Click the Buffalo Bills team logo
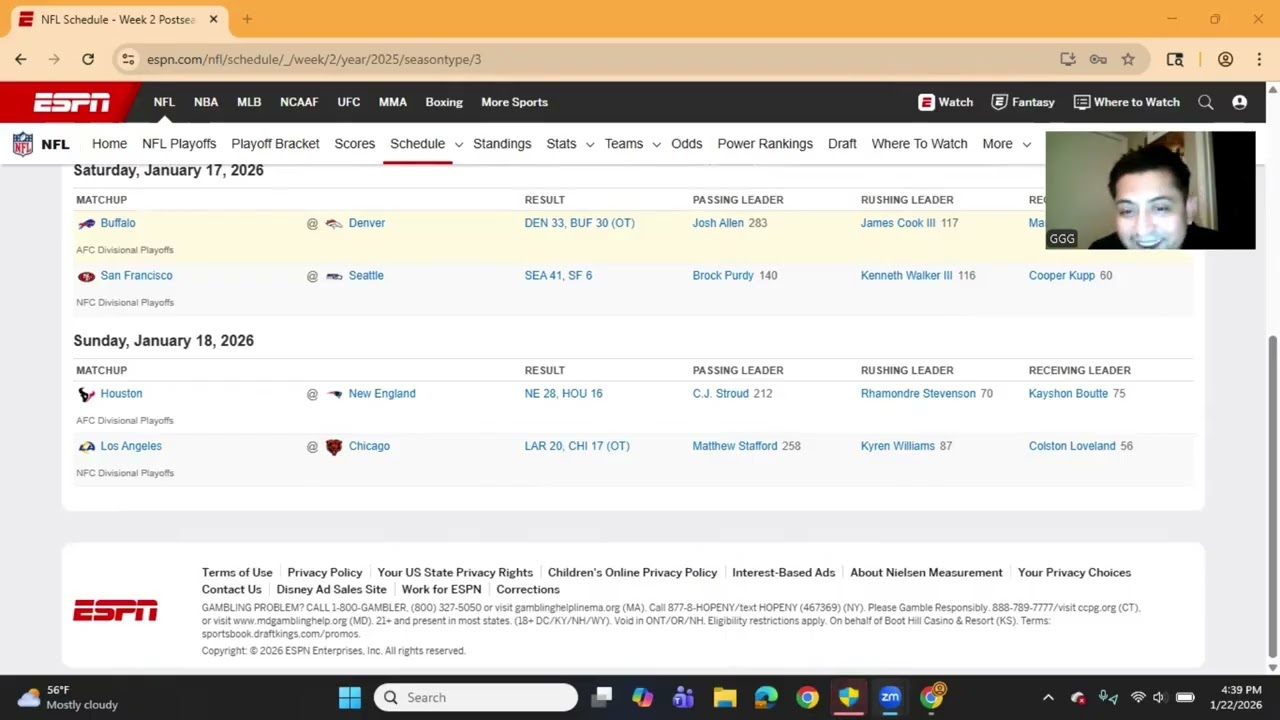 pyautogui.click(x=87, y=223)
